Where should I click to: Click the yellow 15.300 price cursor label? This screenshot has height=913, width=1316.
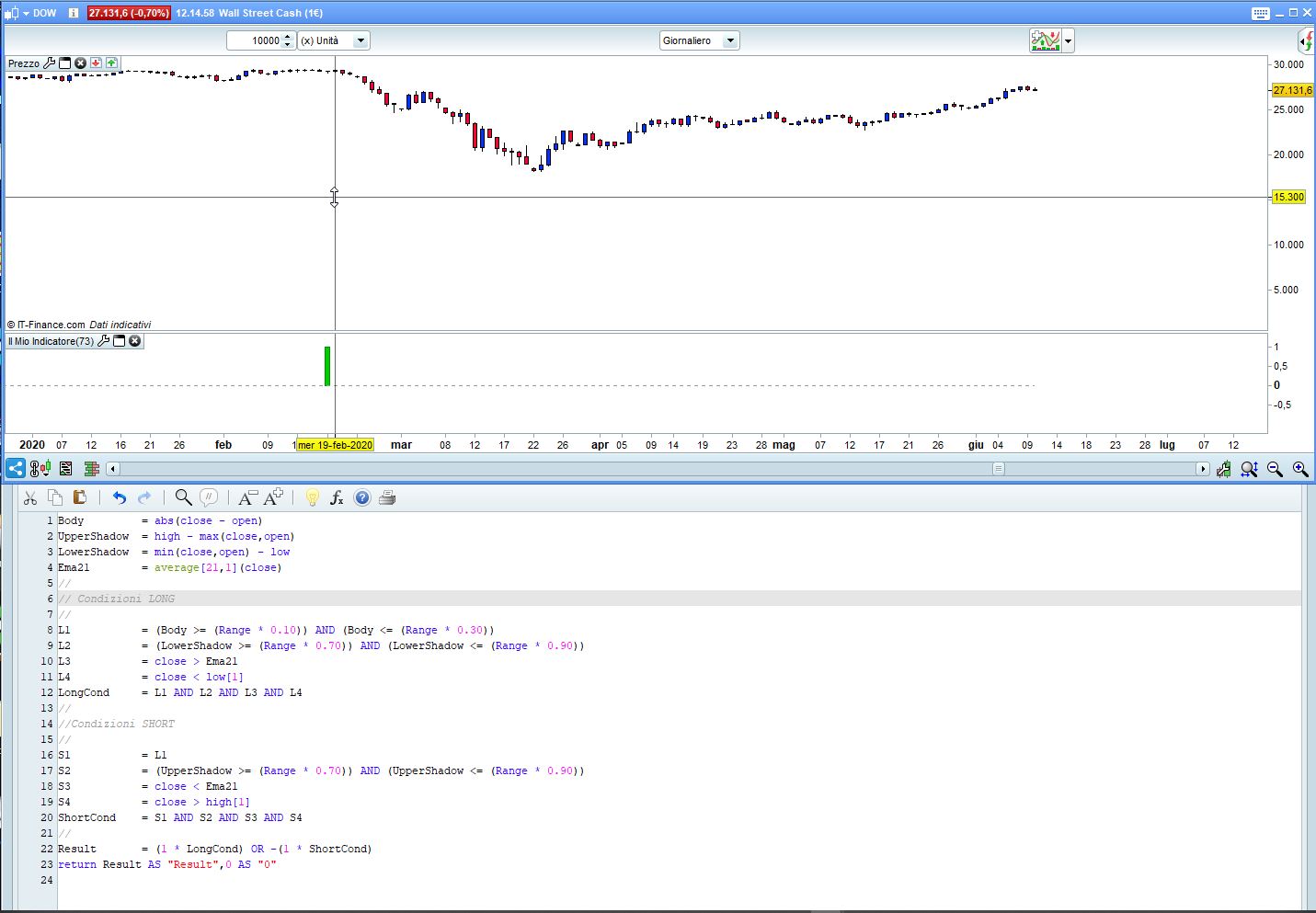tap(1288, 197)
